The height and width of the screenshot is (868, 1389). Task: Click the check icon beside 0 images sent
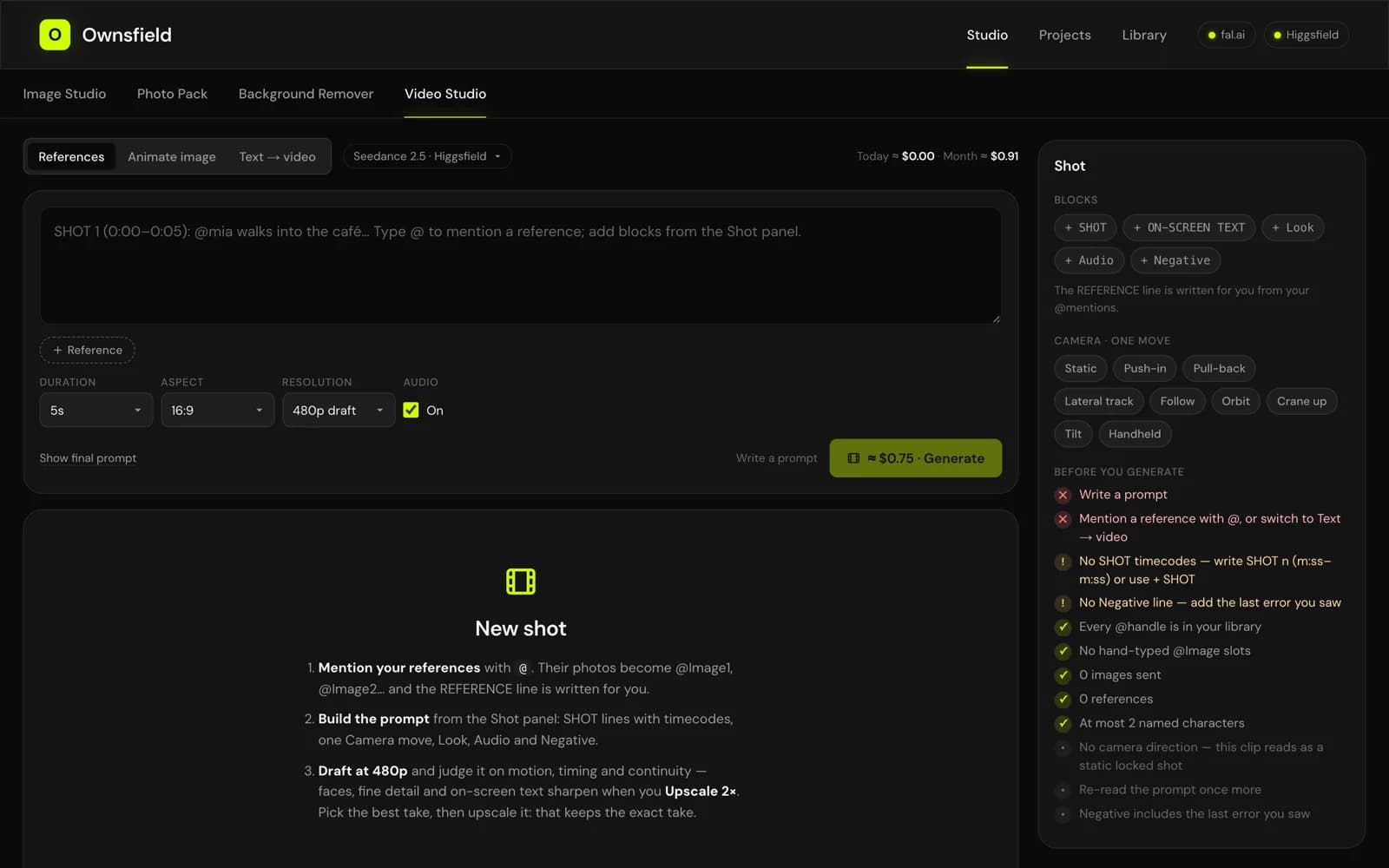[1063, 675]
